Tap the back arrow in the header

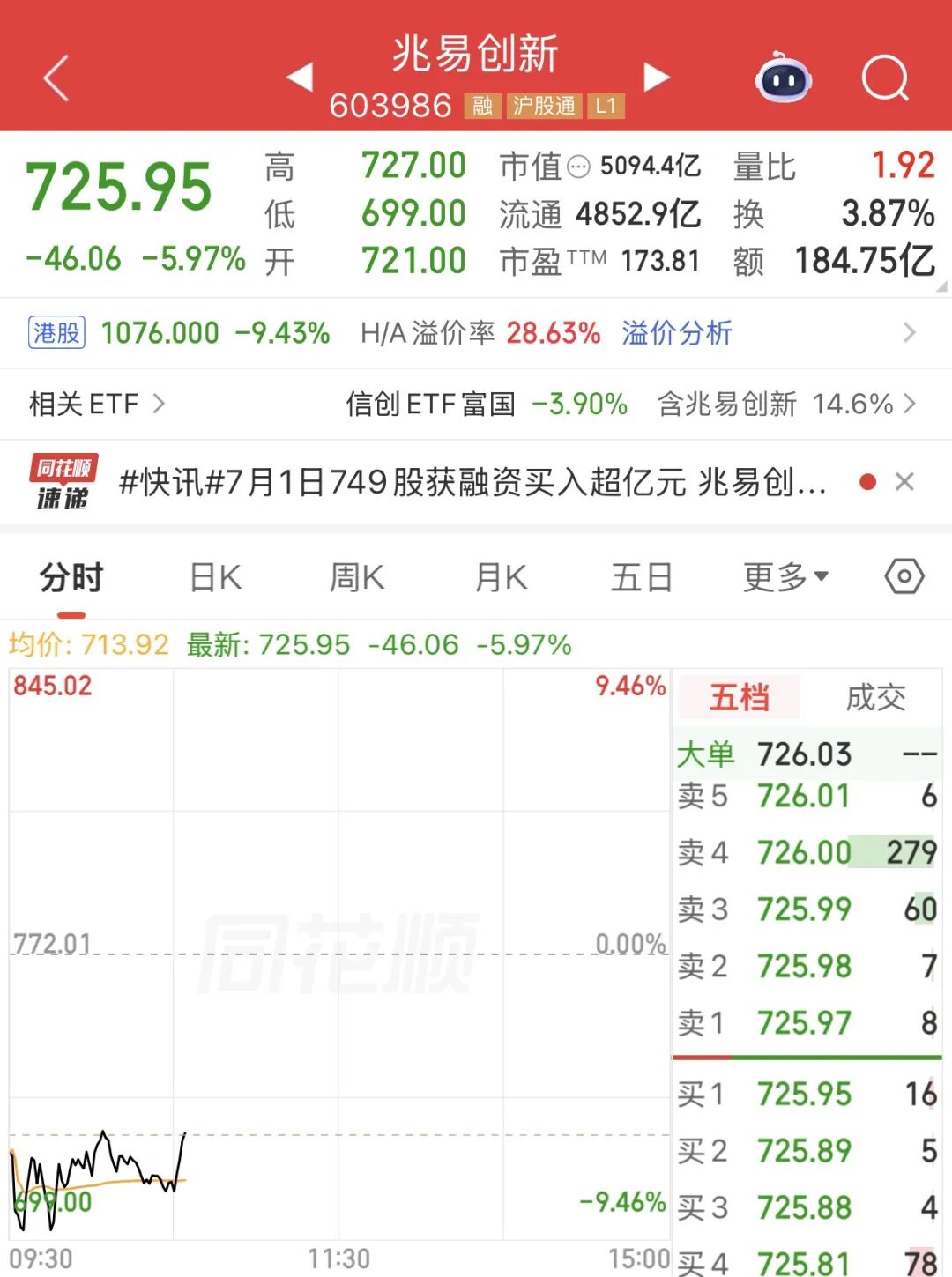tap(56, 78)
